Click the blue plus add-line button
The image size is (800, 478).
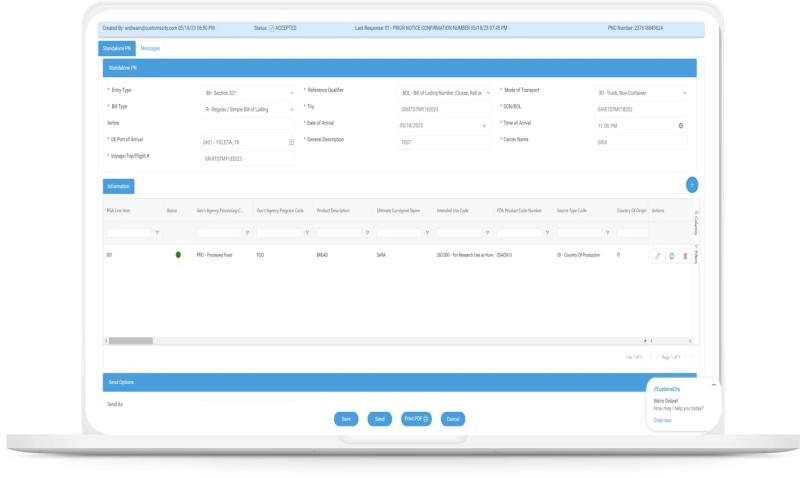click(x=691, y=185)
